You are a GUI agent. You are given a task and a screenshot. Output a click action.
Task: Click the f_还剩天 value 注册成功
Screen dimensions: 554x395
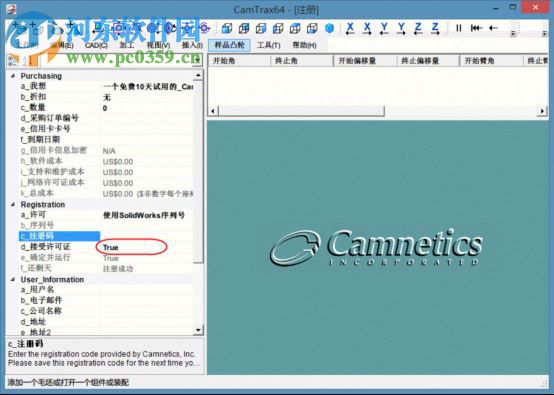(x=118, y=269)
